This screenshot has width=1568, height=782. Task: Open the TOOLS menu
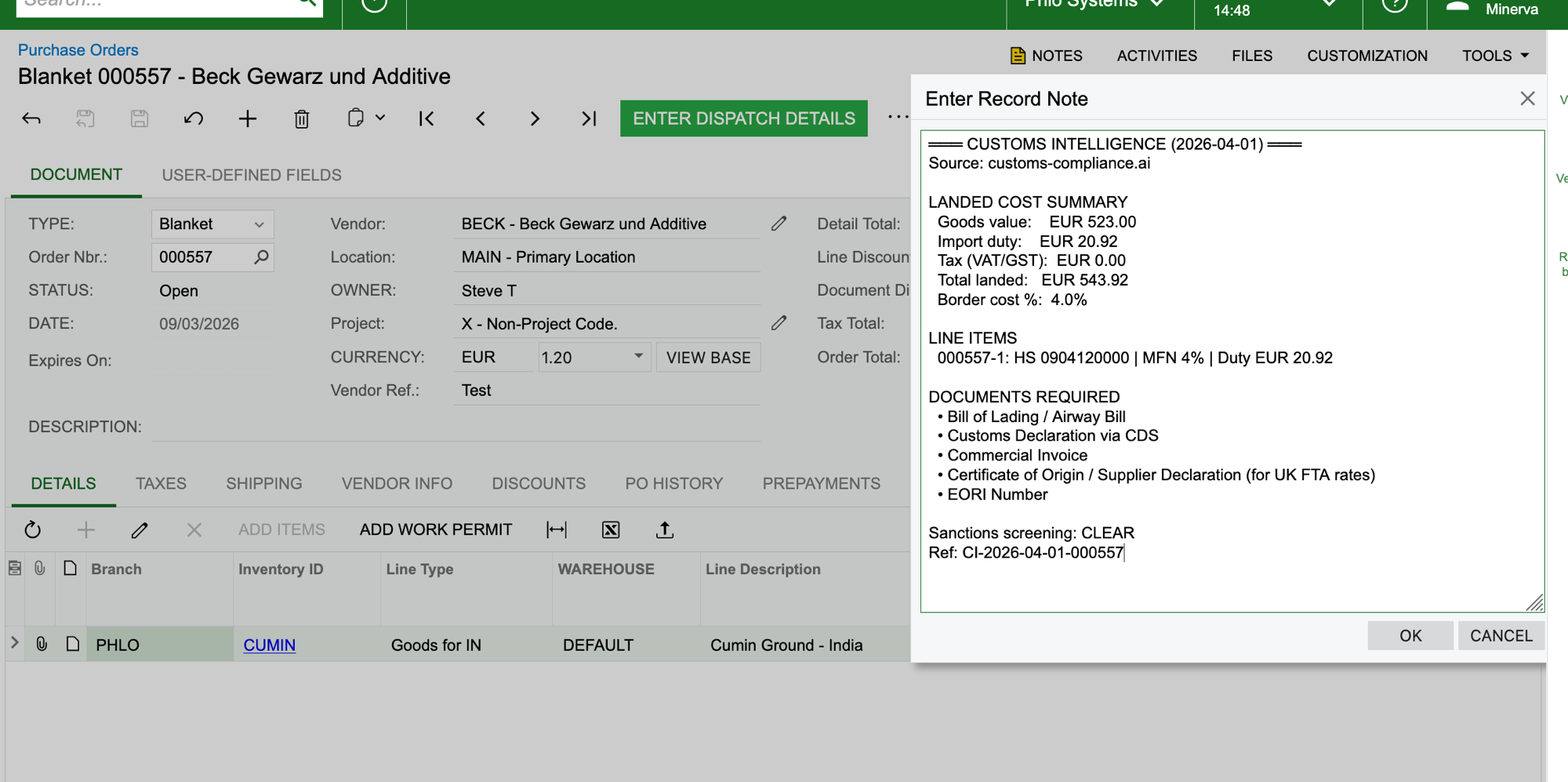(1494, 55)
